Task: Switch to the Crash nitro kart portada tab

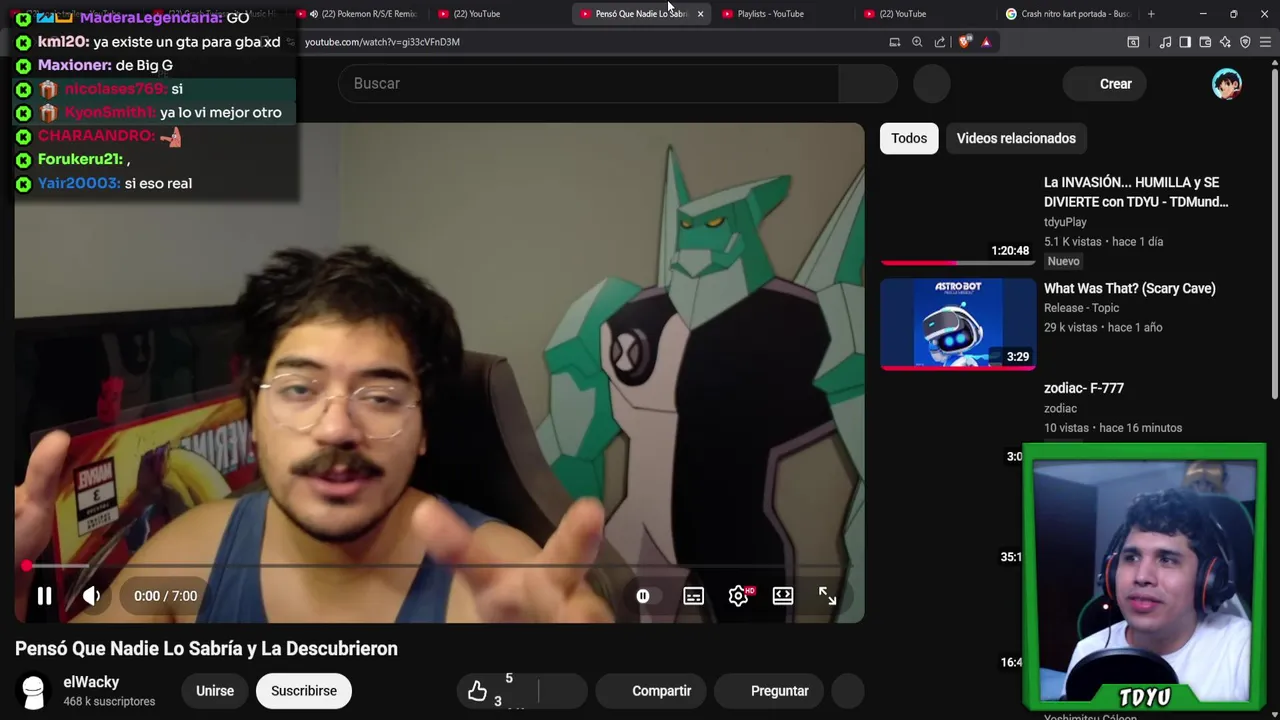Action: [1070, 14]
